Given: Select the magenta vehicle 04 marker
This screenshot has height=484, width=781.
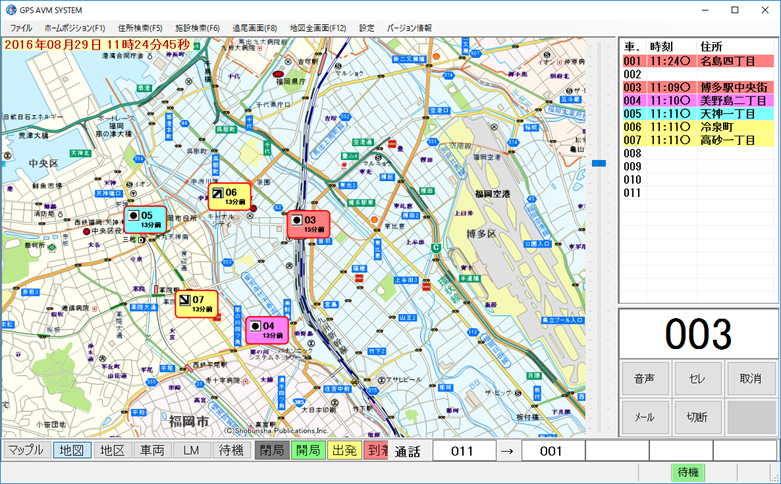Looking at the screenshot, I should pyautogui.click(x=267, y=330).
